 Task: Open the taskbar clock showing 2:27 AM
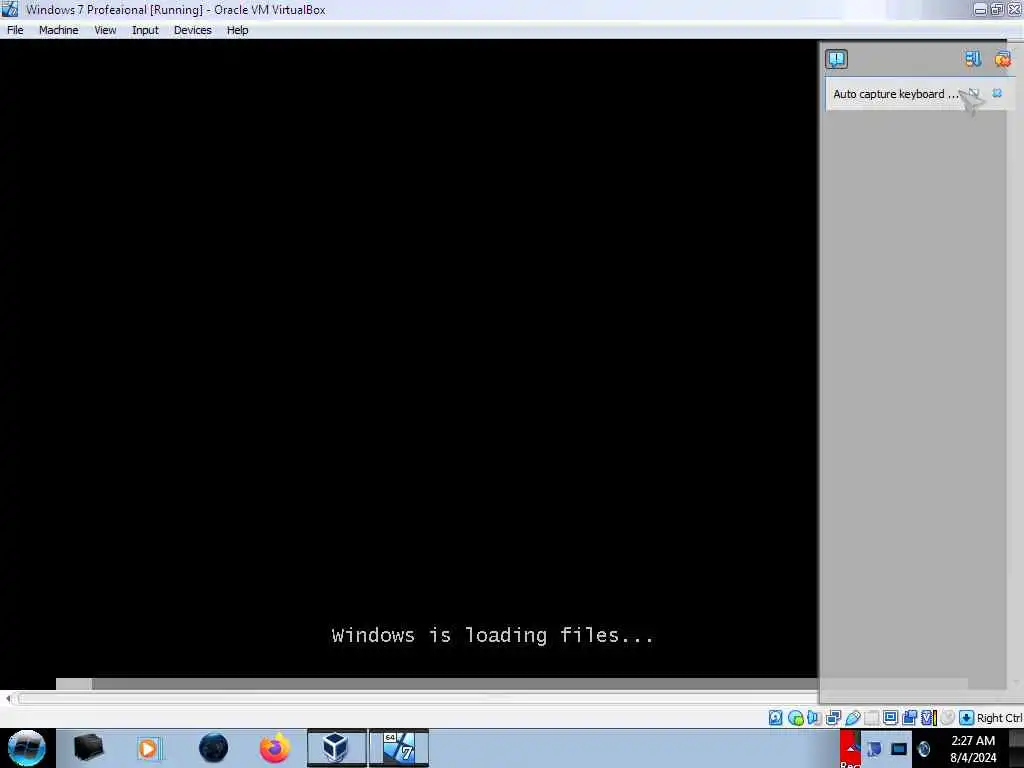click(x=973, y=748)
